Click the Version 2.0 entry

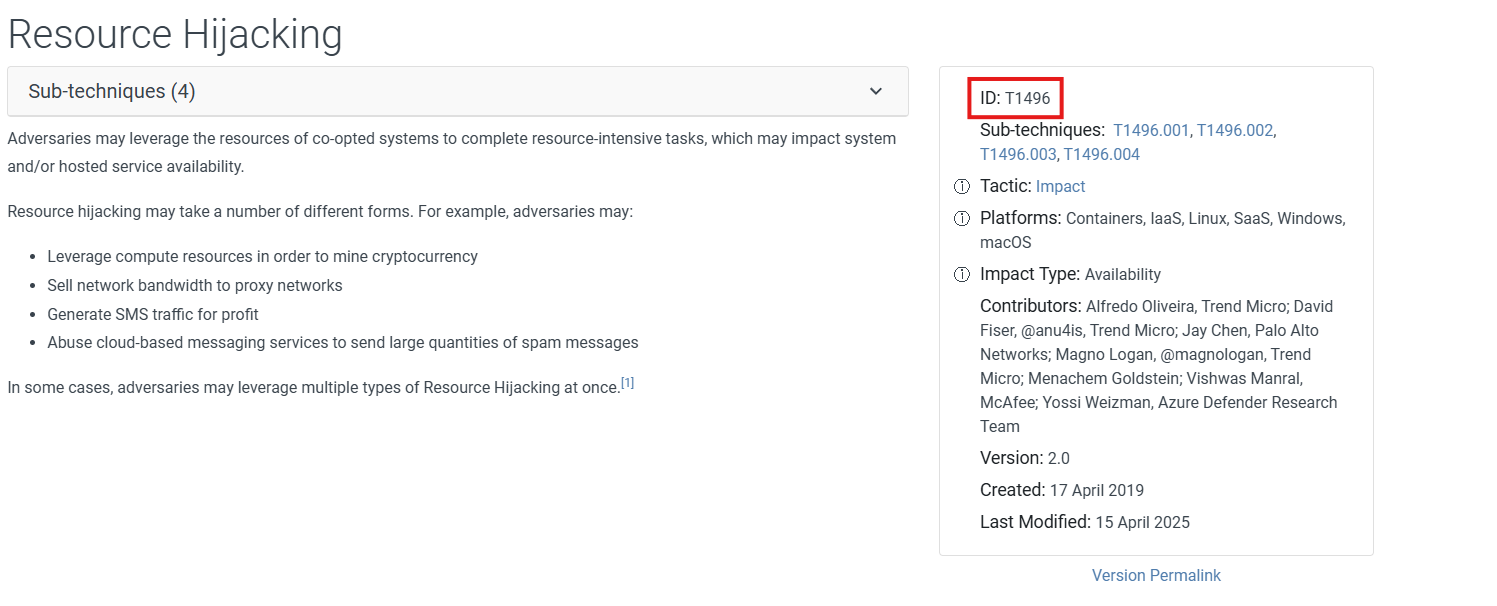pyautogui.click(x=1024, y=458)
